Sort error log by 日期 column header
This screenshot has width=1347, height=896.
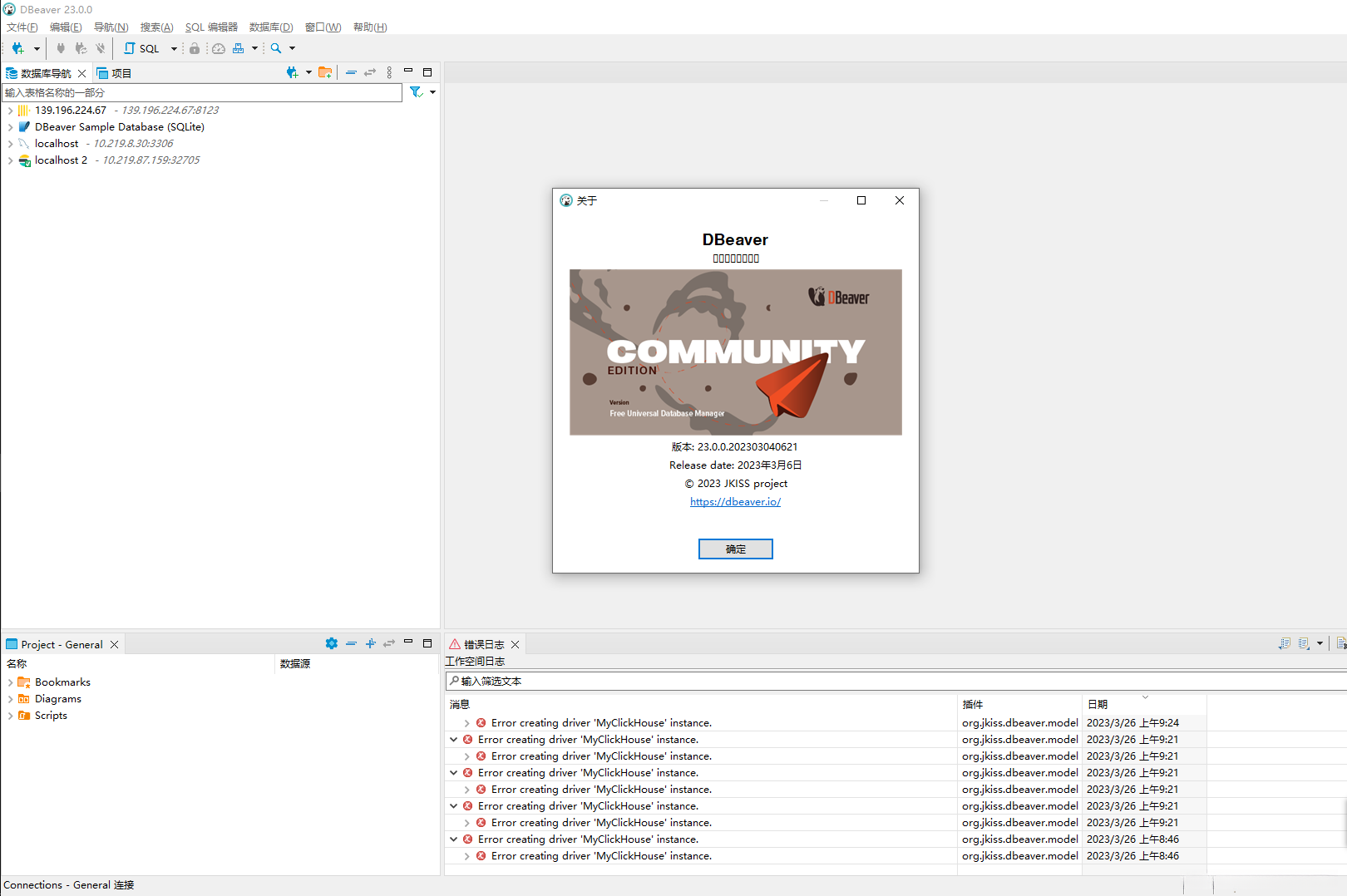1144,704
